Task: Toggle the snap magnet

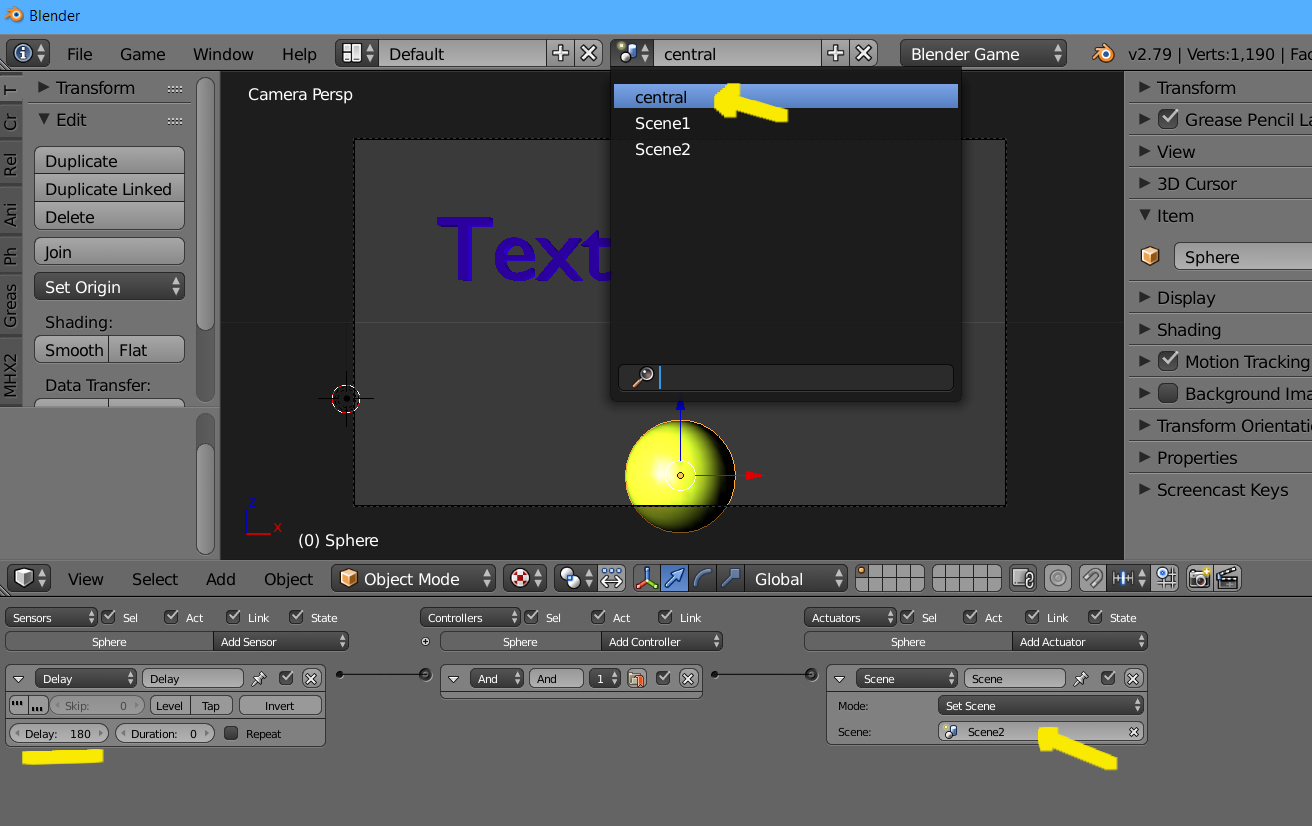Action: click(x=1093, y=578)
